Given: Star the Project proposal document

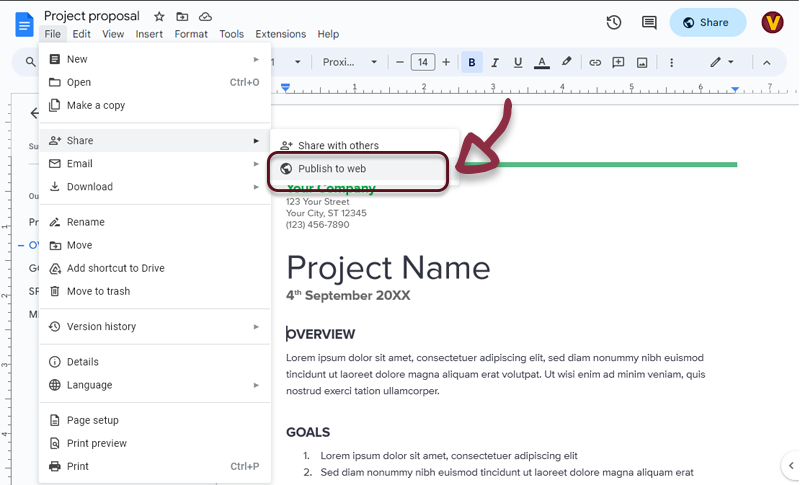Looking at the screenshot, I should (x=160, y=17).
